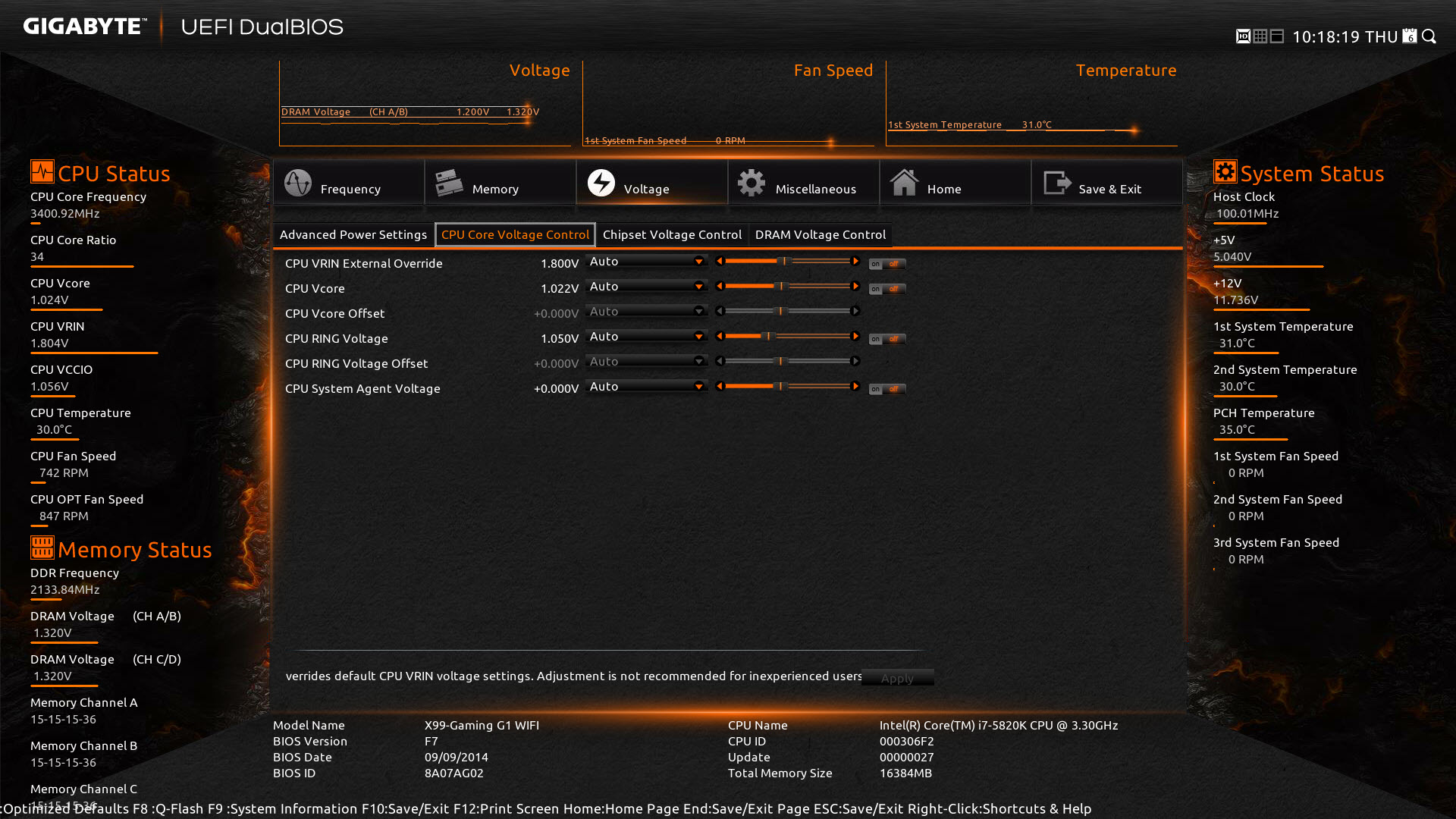
Task: Click CPU System Agent Voltage label
Action: 362,388
